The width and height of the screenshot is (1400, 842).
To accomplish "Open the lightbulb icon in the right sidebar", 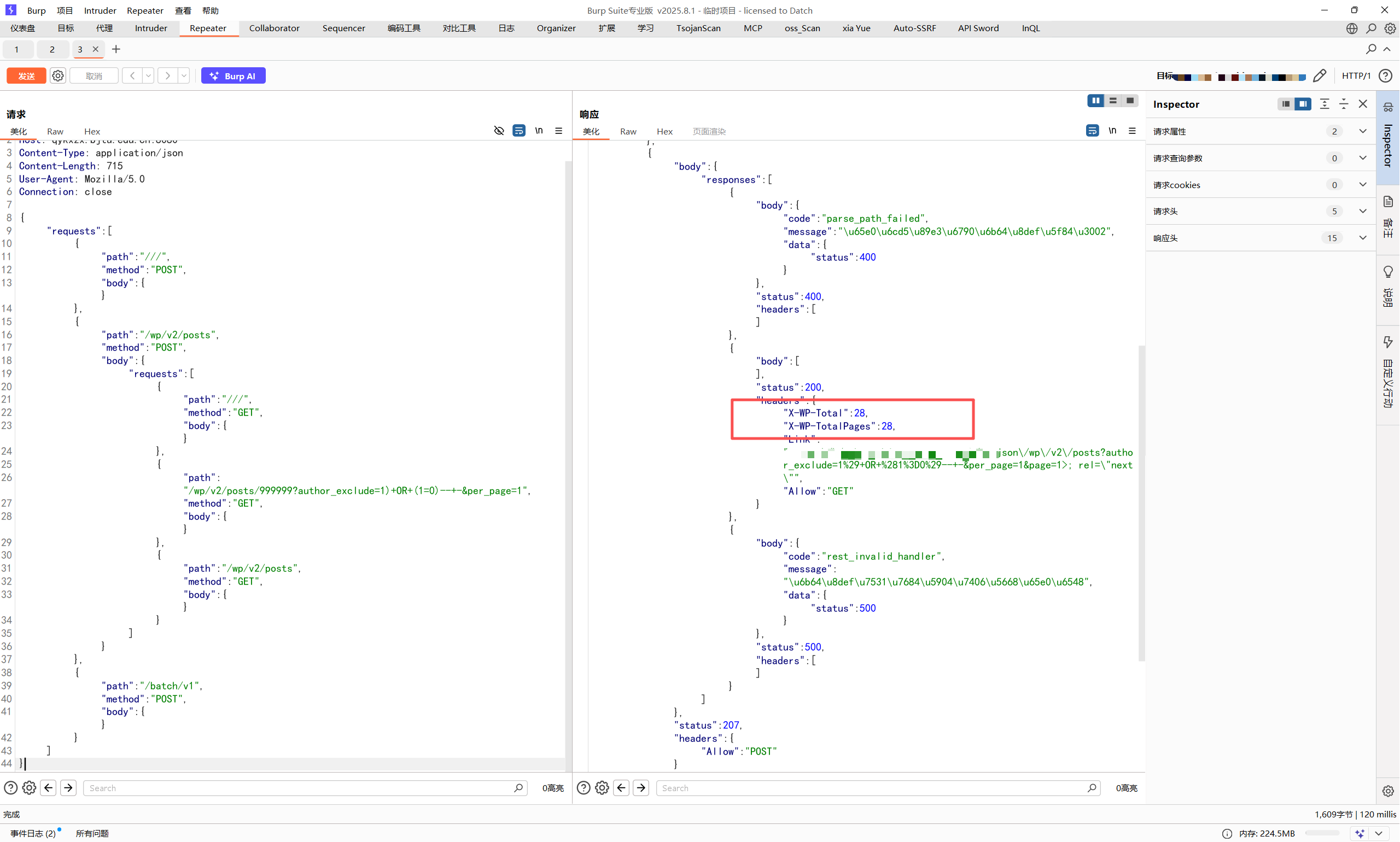I will coord(1389,272).
